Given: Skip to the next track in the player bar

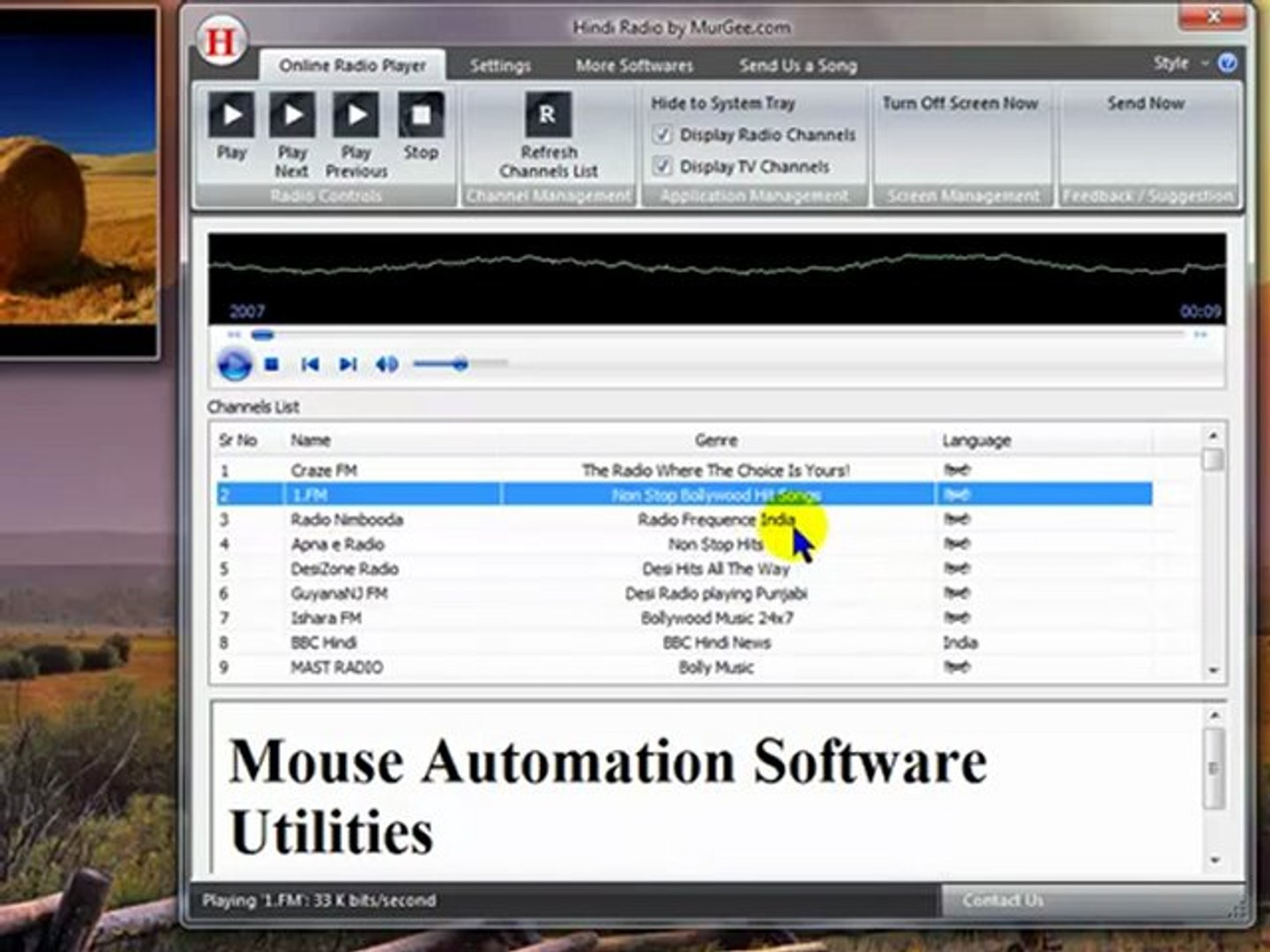Looking at the screenshot, I should pyautogui.click(x=348, y=364).
